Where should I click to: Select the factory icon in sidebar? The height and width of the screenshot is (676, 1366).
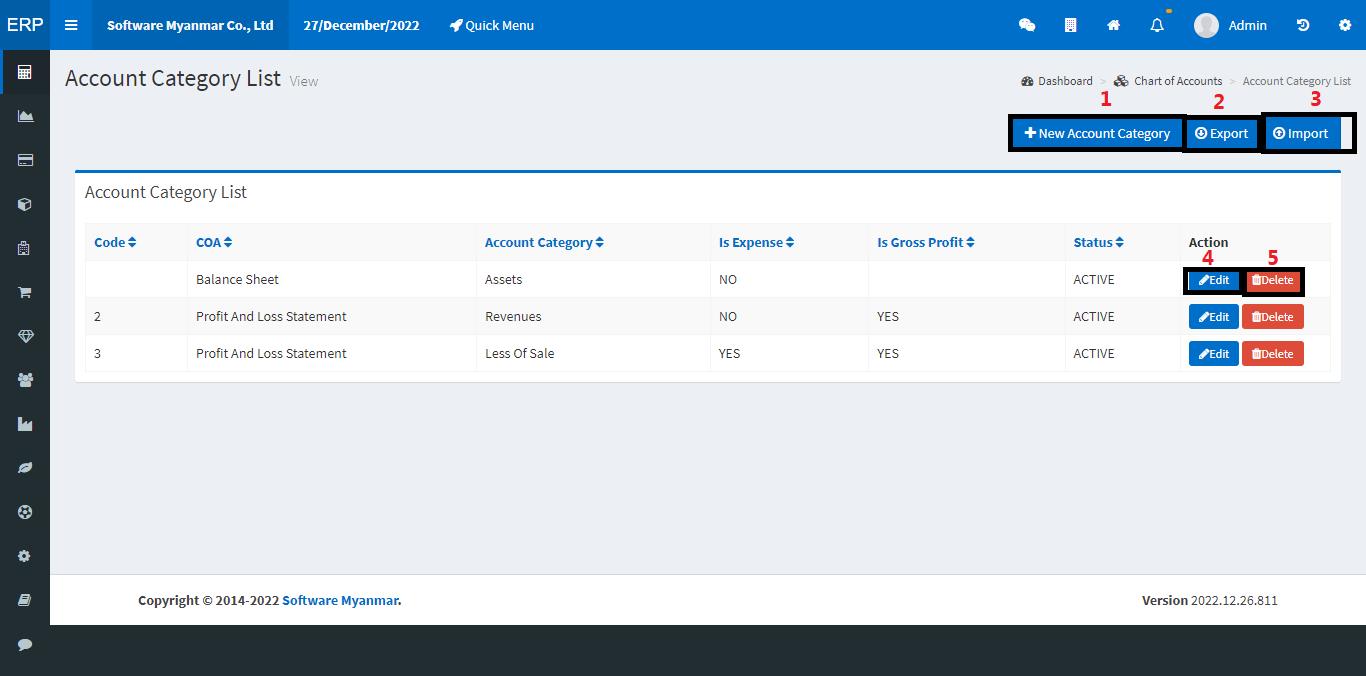pyautogui.click(x=25, y=424)
